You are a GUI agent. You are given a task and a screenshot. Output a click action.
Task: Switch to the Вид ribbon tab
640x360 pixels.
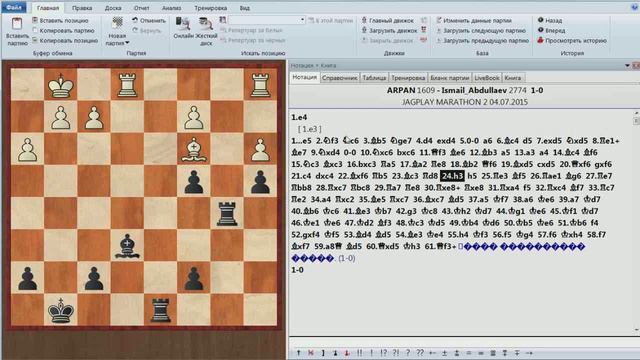[244, 8]
